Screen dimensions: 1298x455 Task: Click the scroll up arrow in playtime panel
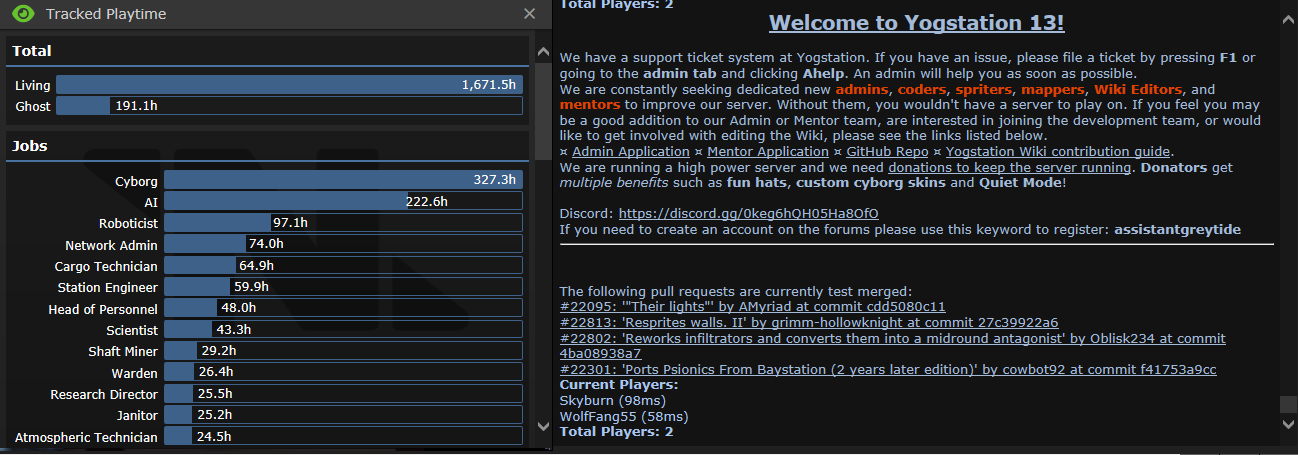pos(543,51)
